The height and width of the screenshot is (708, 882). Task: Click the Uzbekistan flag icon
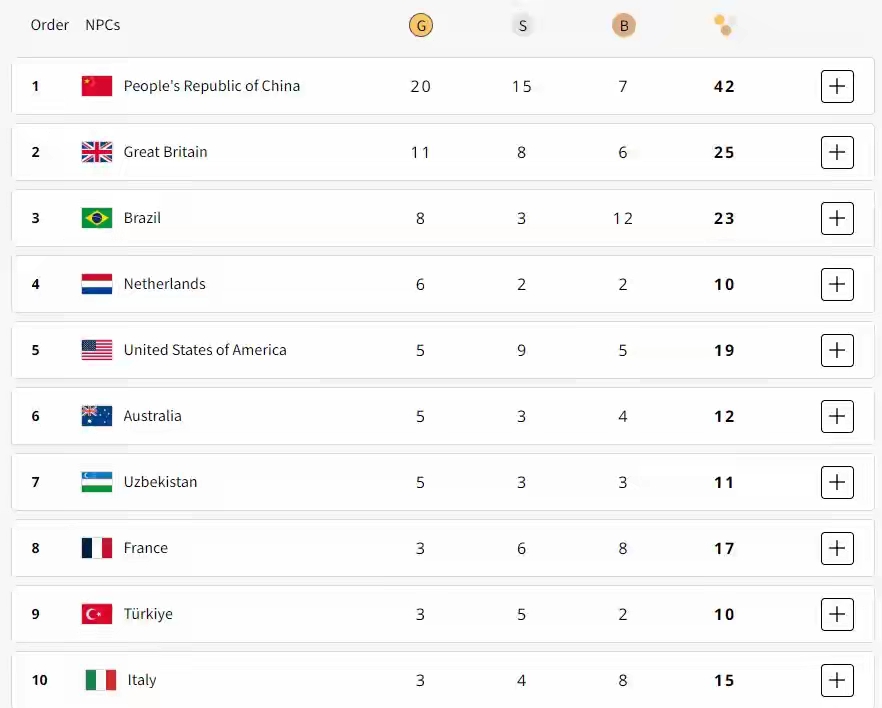[x=97, y=482]
